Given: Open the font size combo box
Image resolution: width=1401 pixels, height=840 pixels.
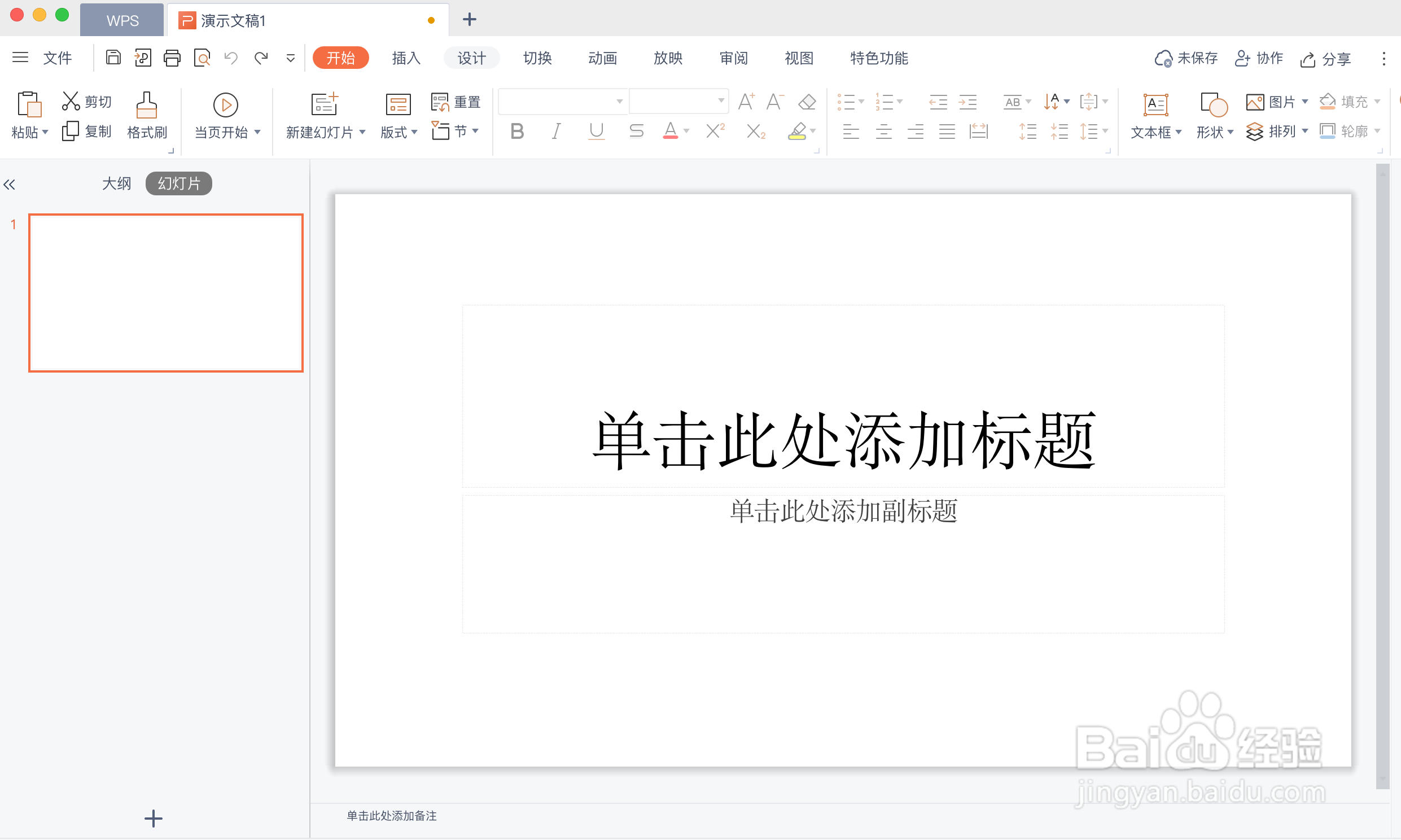Looking at the screenshot, I should [x=678, y=102].
